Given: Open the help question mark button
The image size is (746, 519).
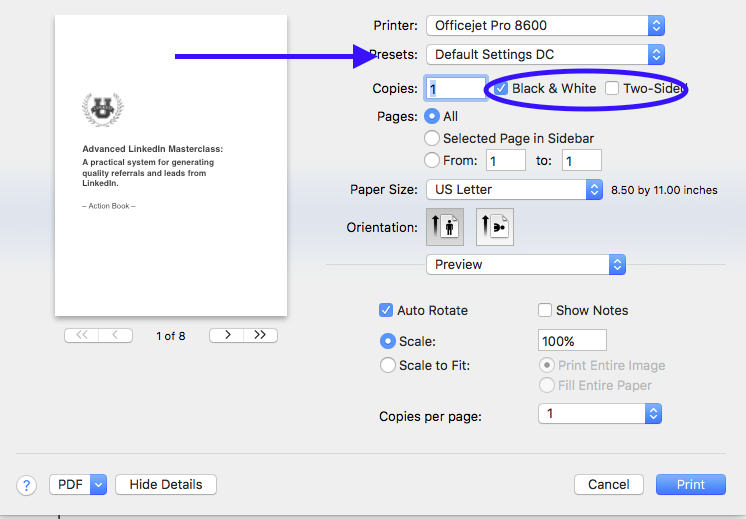Looking at the screenshot, I should 27,485.
